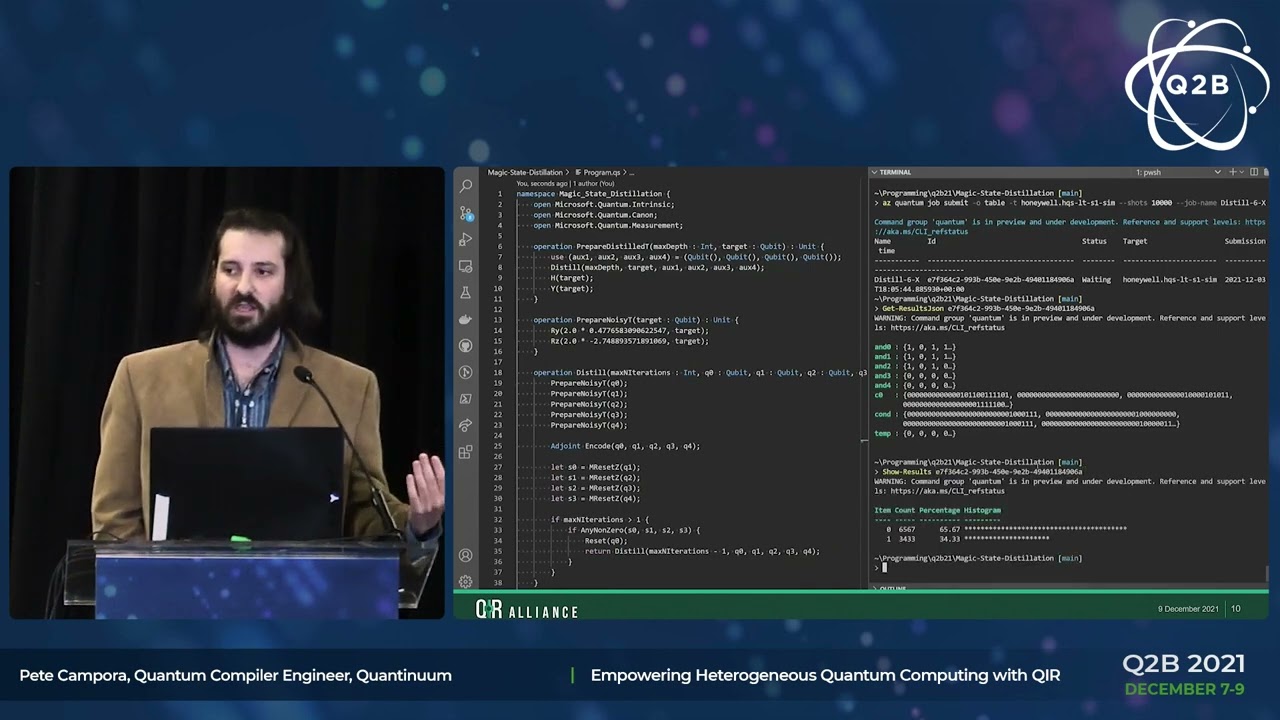Image resolution: width=1280 pixels, height=720 pixels.
Task: Click 'open Microsoft.Quantum.Canon;' line
Action: 596,215
